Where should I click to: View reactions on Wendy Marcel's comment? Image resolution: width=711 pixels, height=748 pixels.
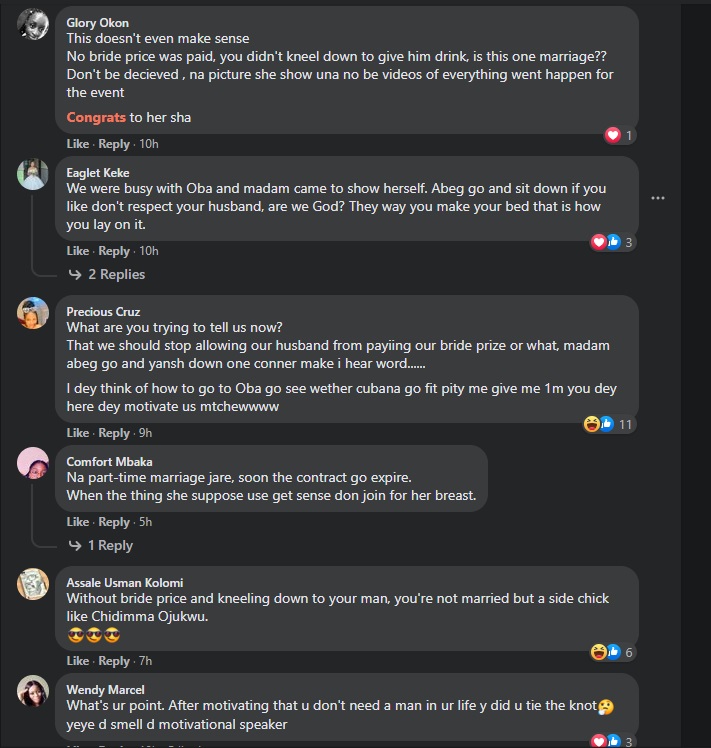612,741
